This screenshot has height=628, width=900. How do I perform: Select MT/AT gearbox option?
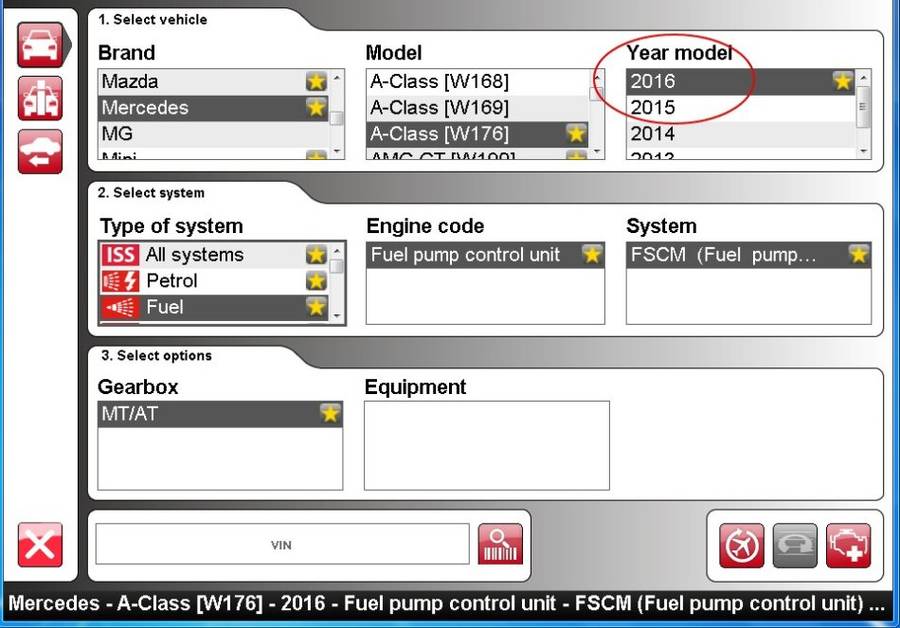point(220,414)
